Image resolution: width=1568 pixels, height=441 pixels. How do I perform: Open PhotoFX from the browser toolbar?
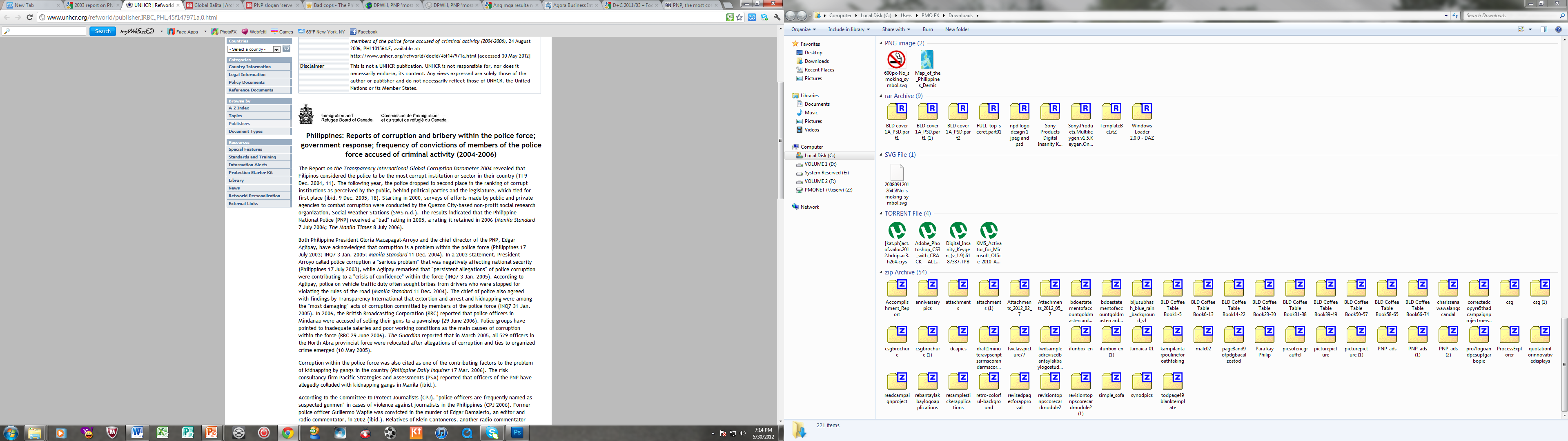pos(224,32)
